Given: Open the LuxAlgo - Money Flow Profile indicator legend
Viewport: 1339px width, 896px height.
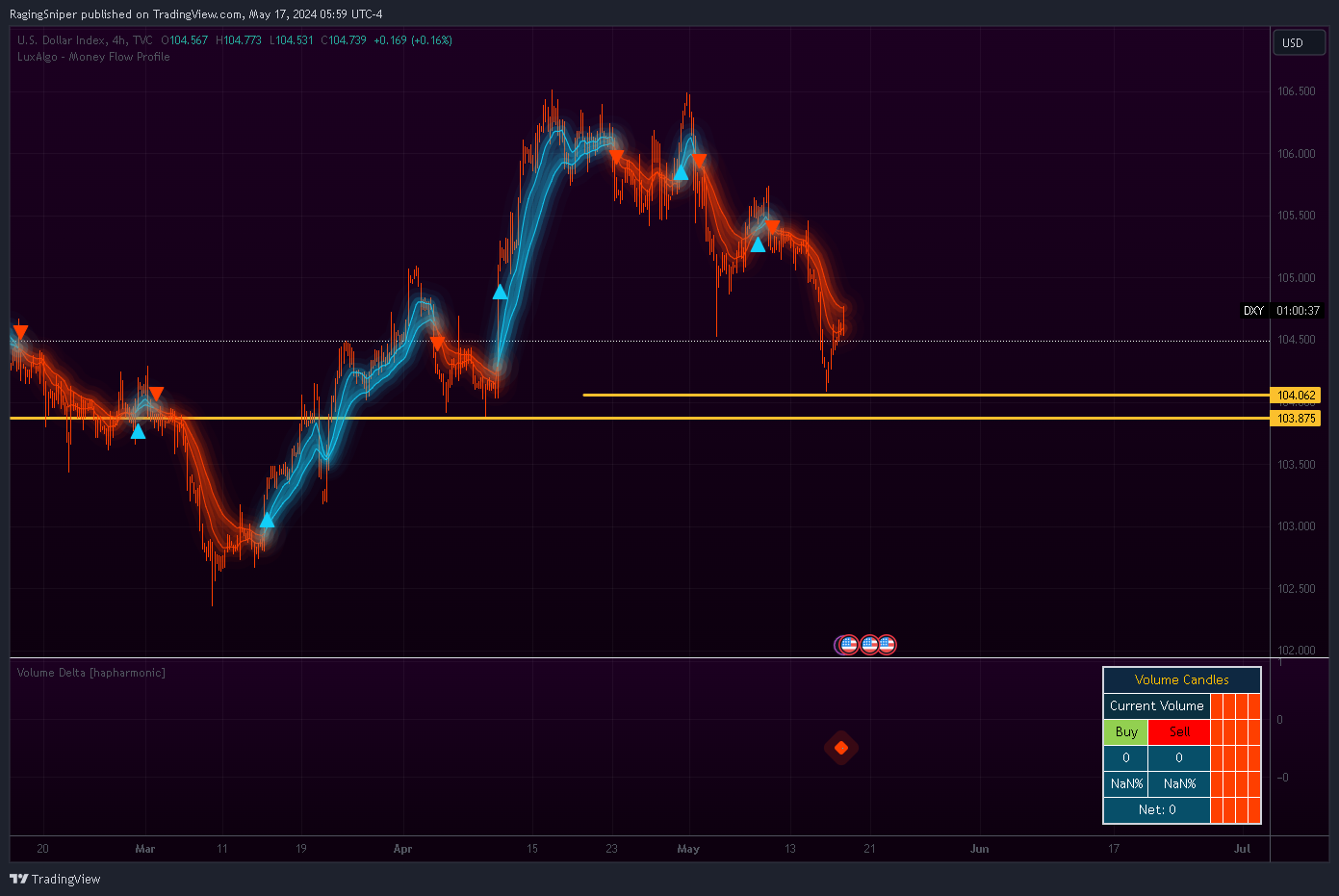Looking at the screenshot, I should tap(93, 57).
